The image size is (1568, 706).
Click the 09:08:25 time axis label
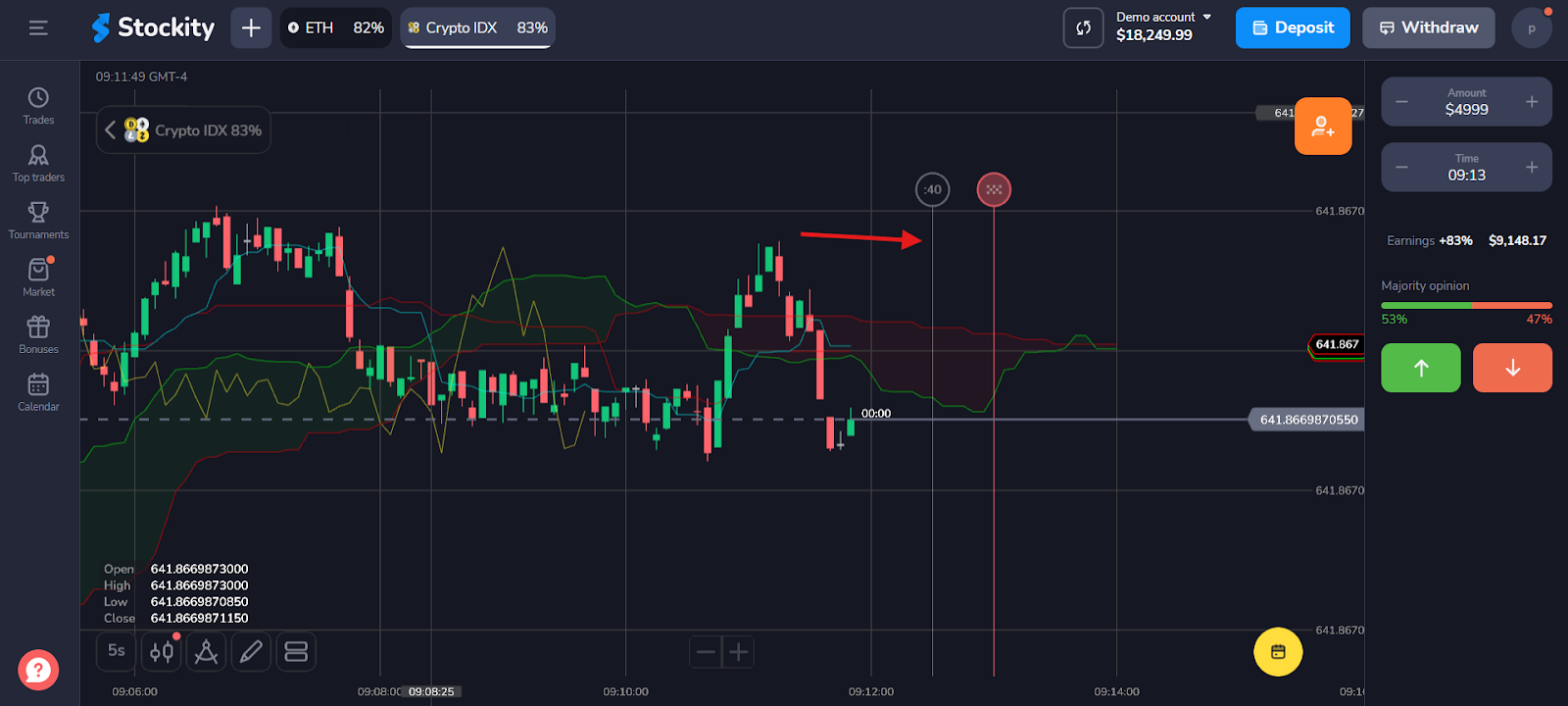pos(431,691)
